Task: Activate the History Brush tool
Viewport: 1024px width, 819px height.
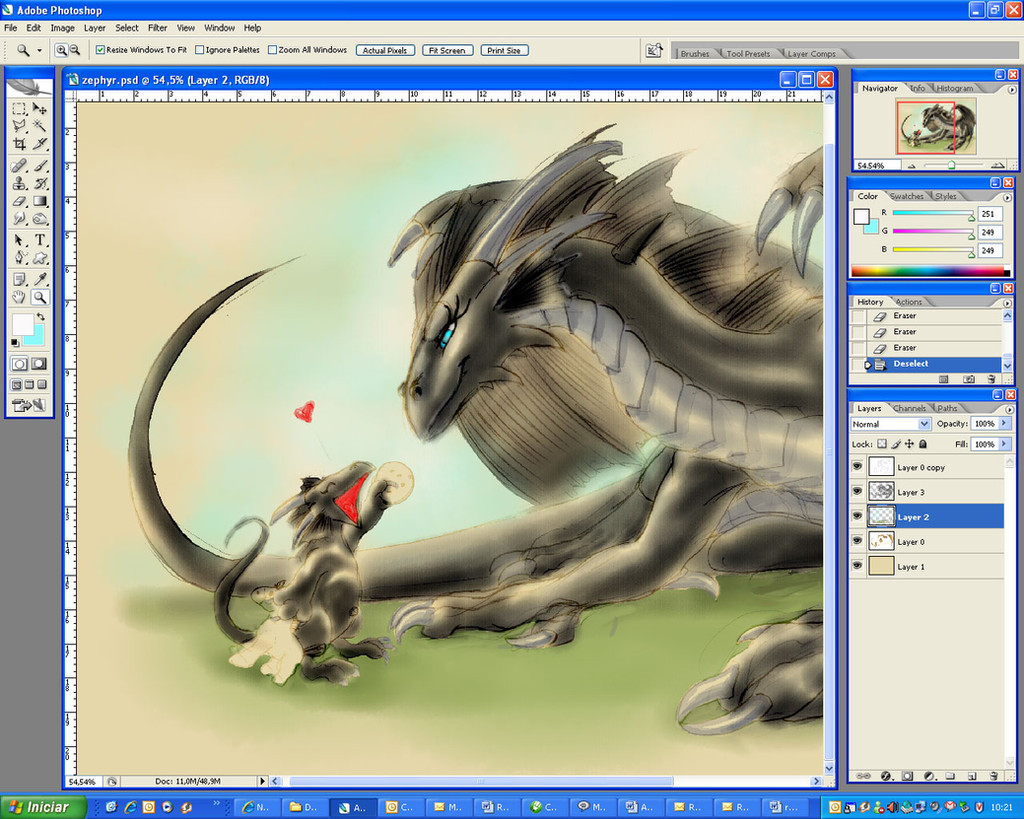Action: tap(40, 184)
